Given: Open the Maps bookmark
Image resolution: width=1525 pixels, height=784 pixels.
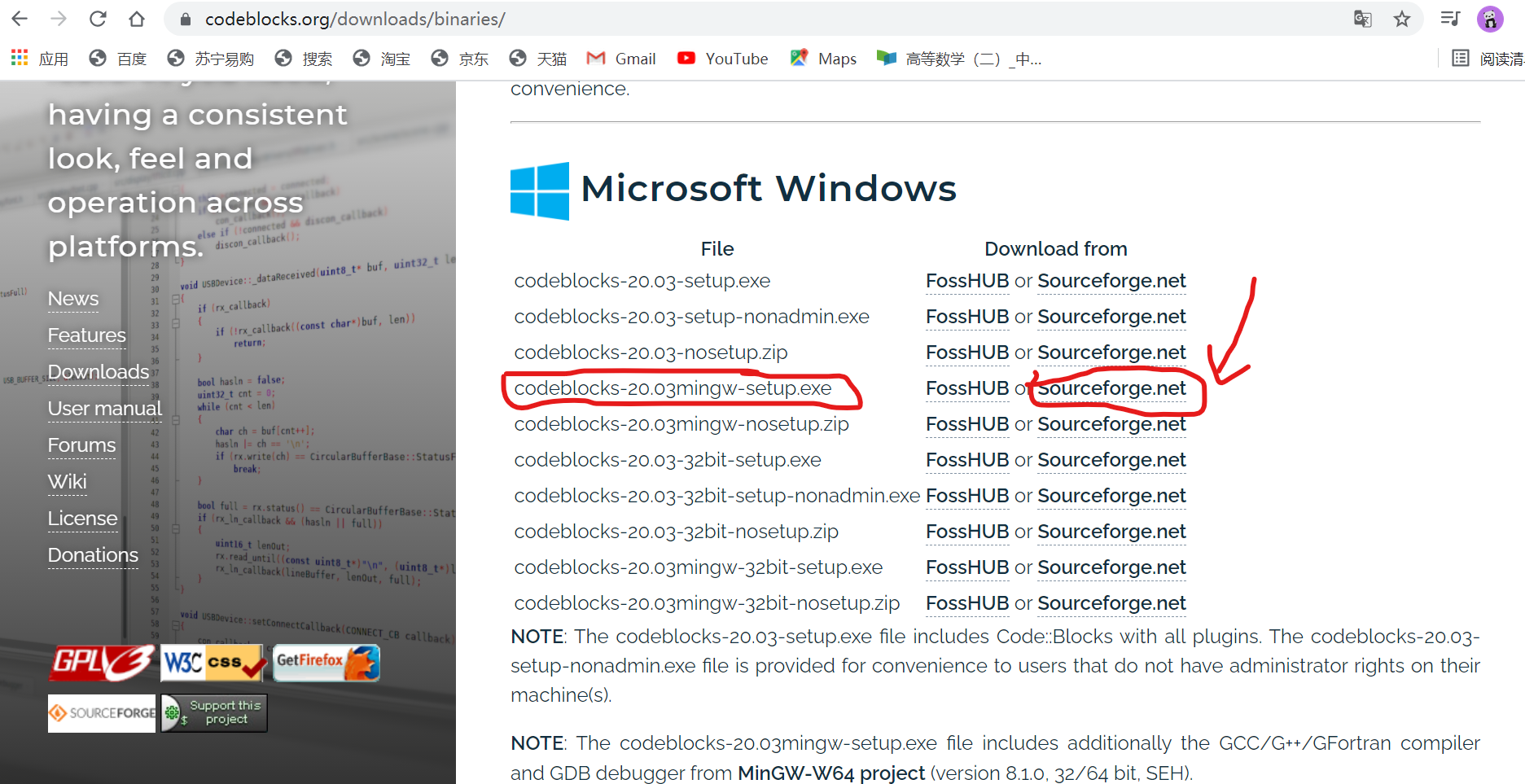Looking at the screenshot, I should coord(823,59).
